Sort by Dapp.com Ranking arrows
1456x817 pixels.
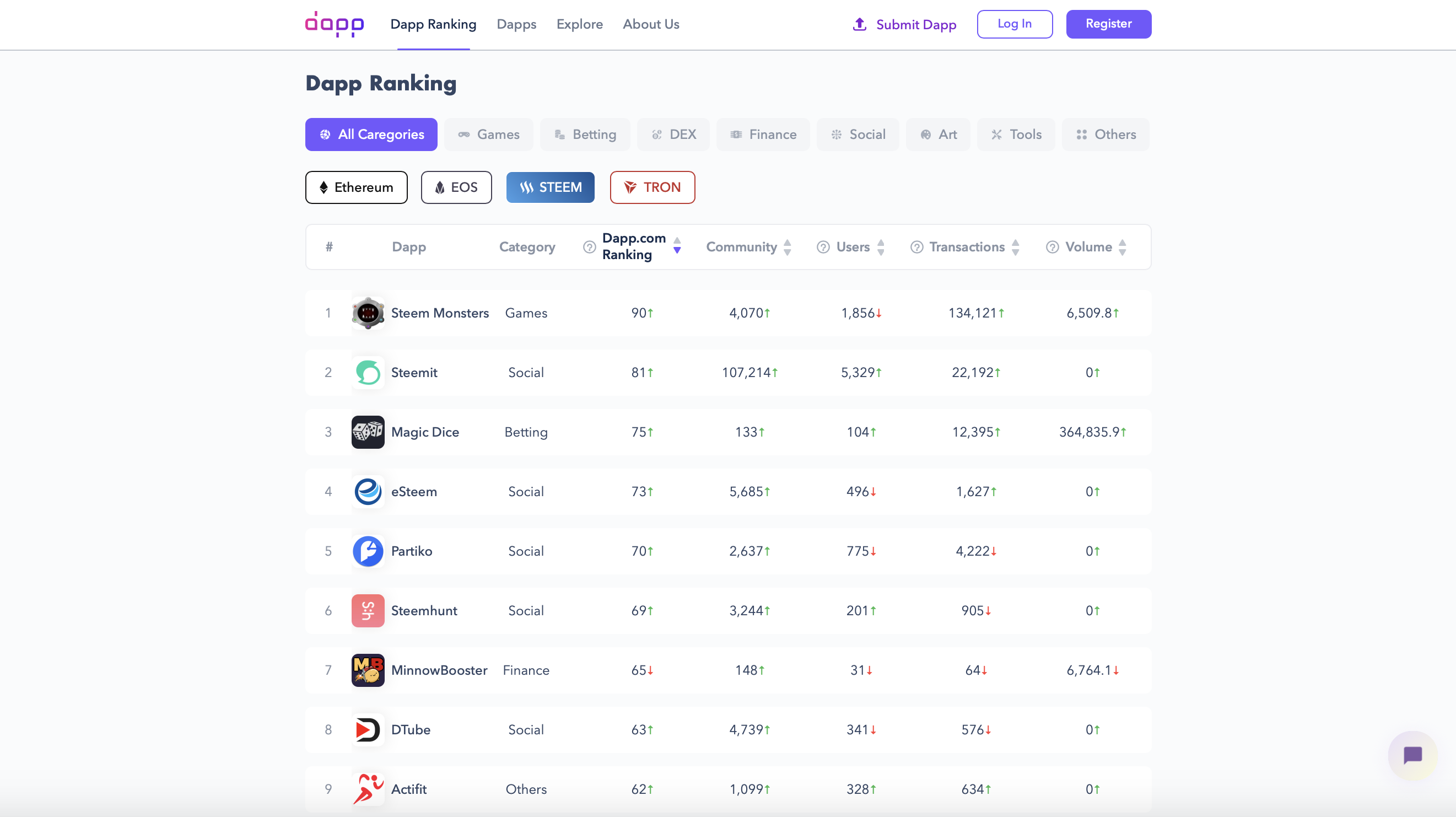[x=677, y=246]
